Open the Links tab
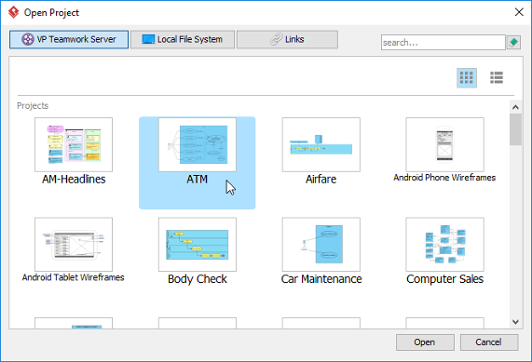 click(x=287, y=39)
